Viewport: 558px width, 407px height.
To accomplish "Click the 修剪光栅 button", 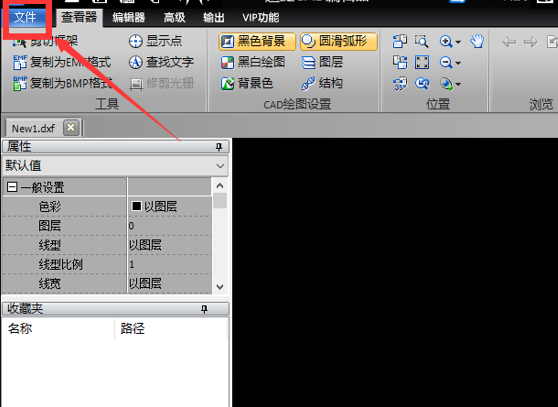I will coord(162,83).
